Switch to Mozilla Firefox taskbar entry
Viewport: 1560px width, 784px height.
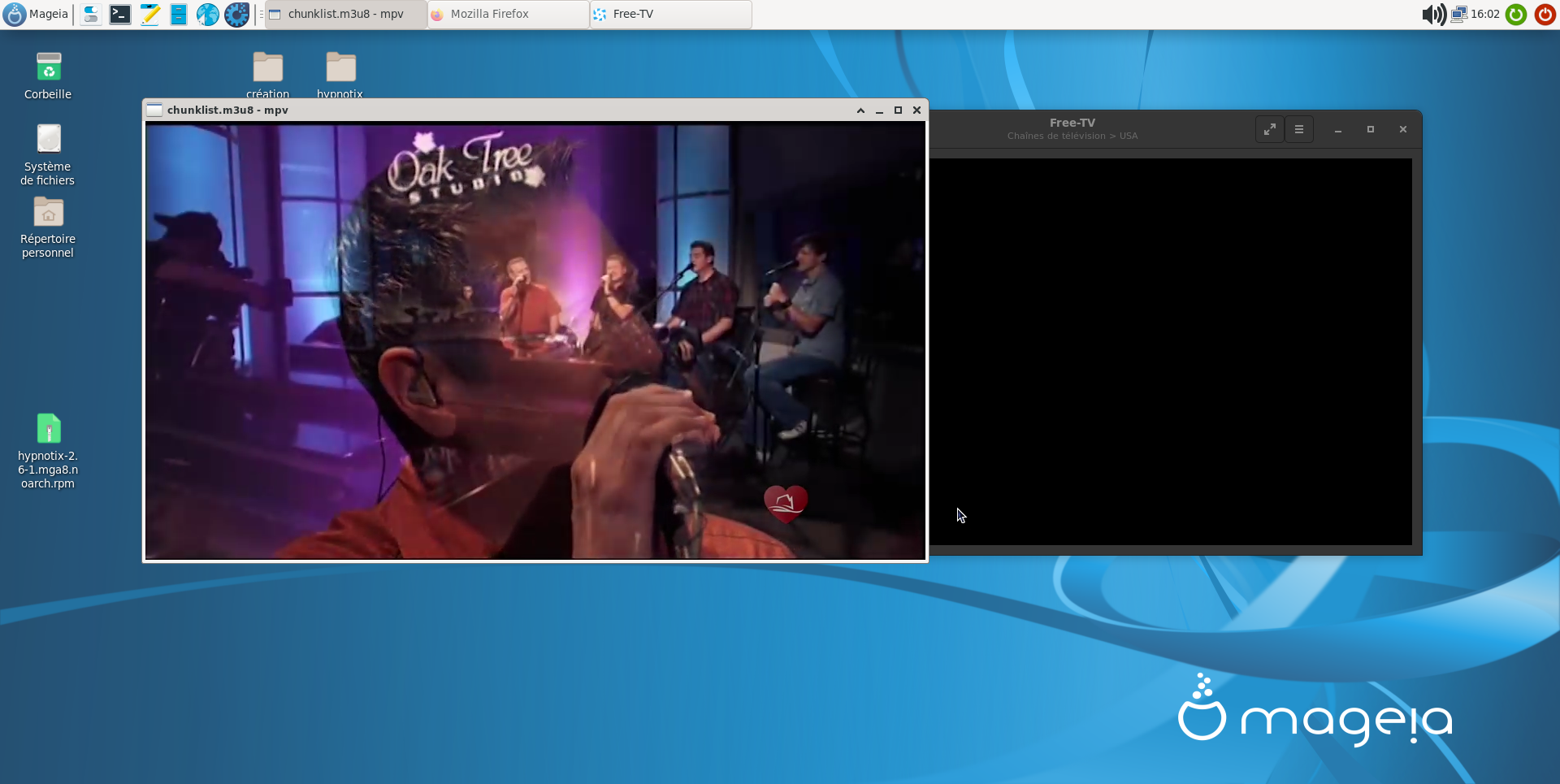pos(509,14)
